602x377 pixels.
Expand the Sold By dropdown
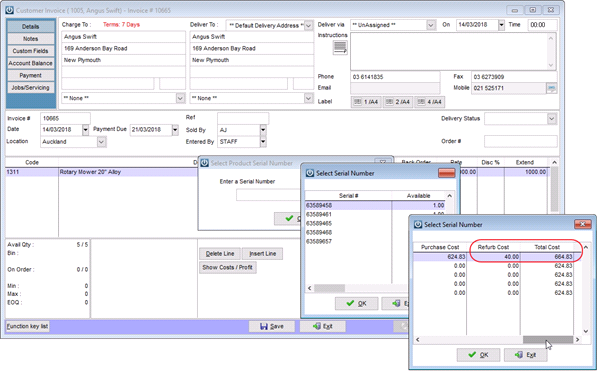coord(263,130)
